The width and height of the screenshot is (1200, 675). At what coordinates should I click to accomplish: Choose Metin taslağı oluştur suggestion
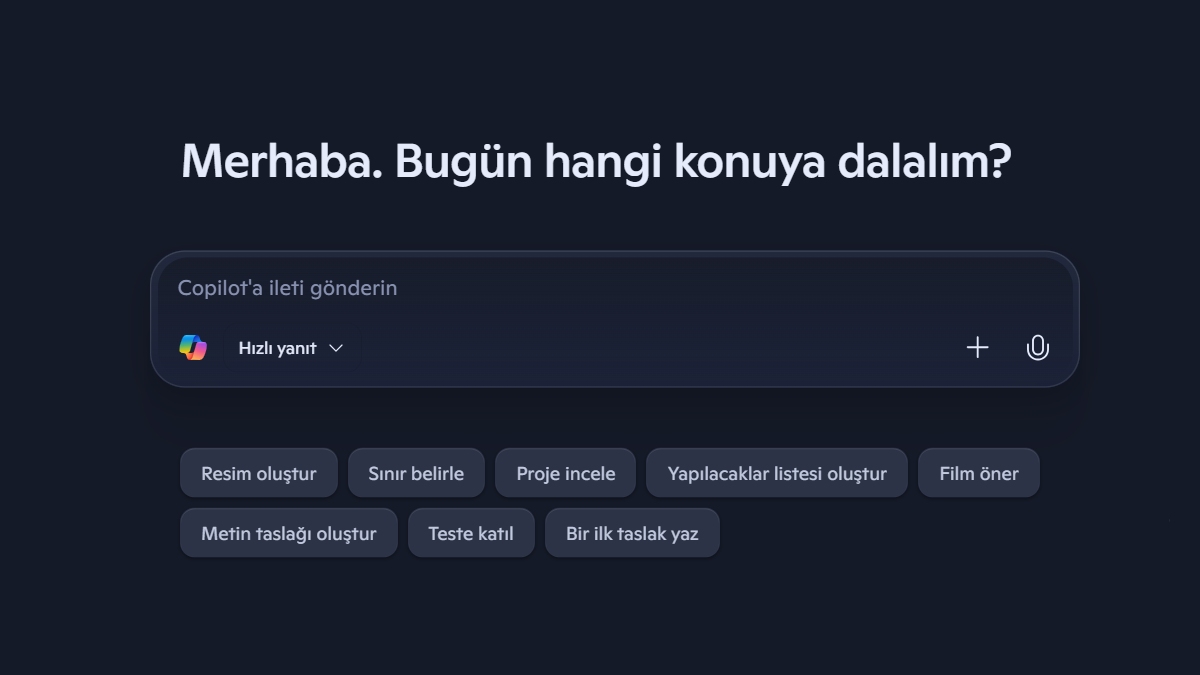click(x=288, y=533)
